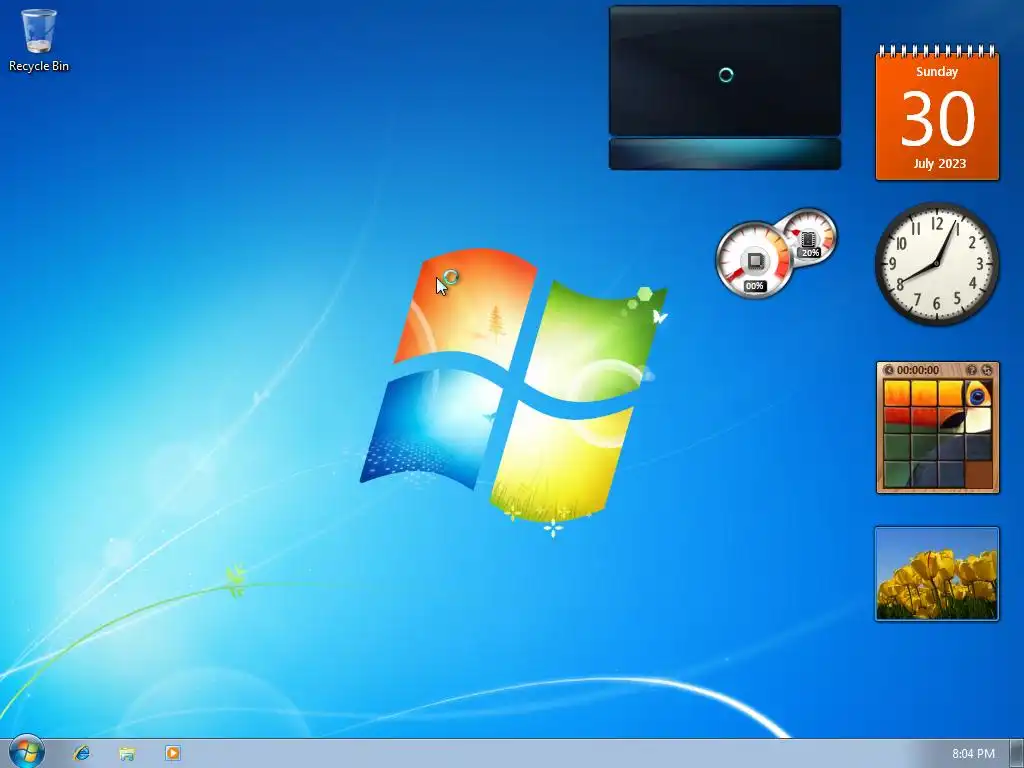1024x768 pixels.
Task: Click the Picture Puzzle shuffle/solve icon
Action: [x=987, y=370]
